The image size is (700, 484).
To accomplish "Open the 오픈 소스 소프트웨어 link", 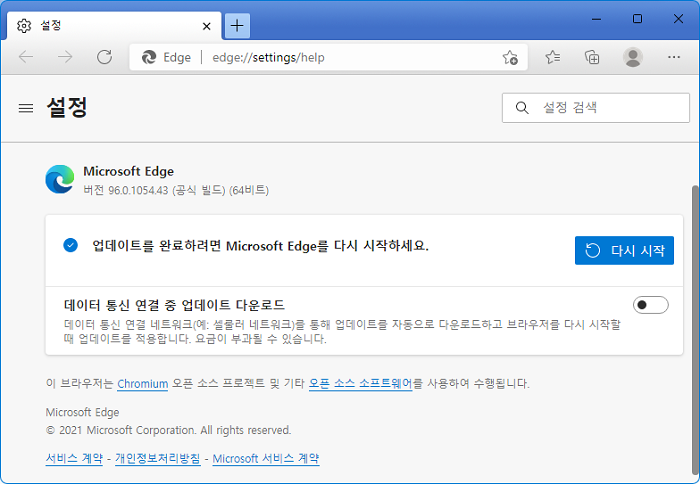I will (x=360, y=383).
